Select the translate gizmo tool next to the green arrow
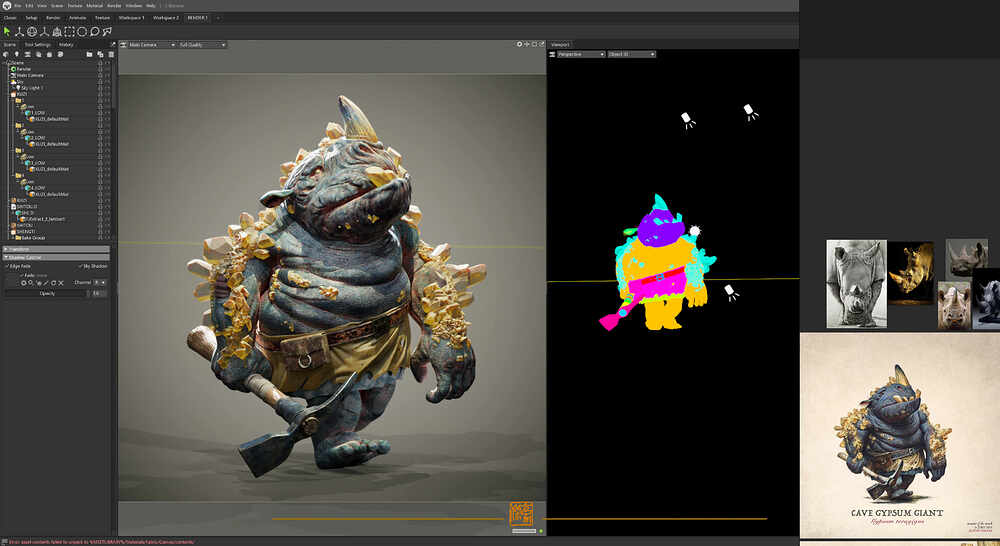This screenshot has width=1000, height=546. click(x=19, y=31)
